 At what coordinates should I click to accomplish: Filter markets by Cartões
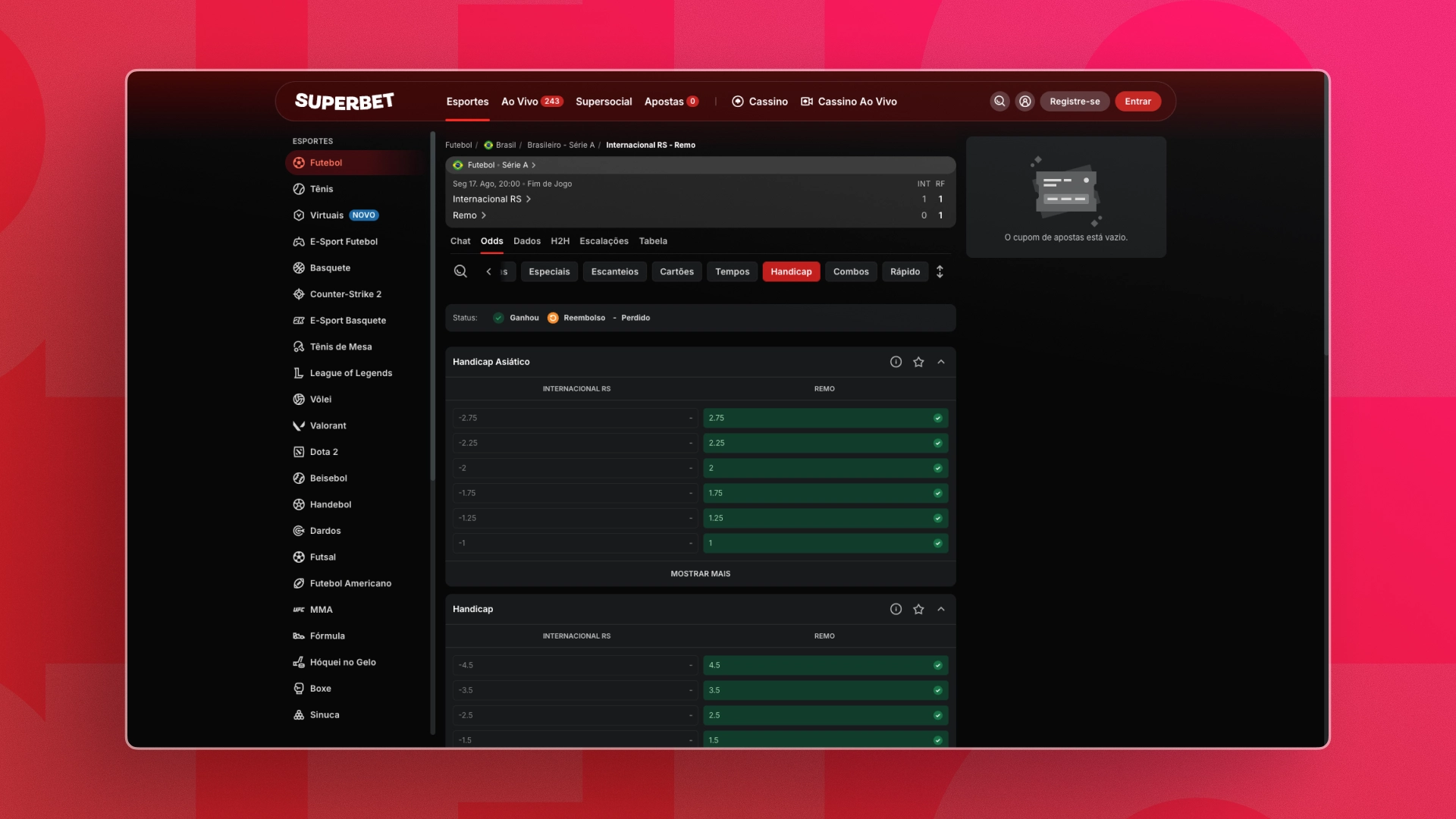click(677, 271)
